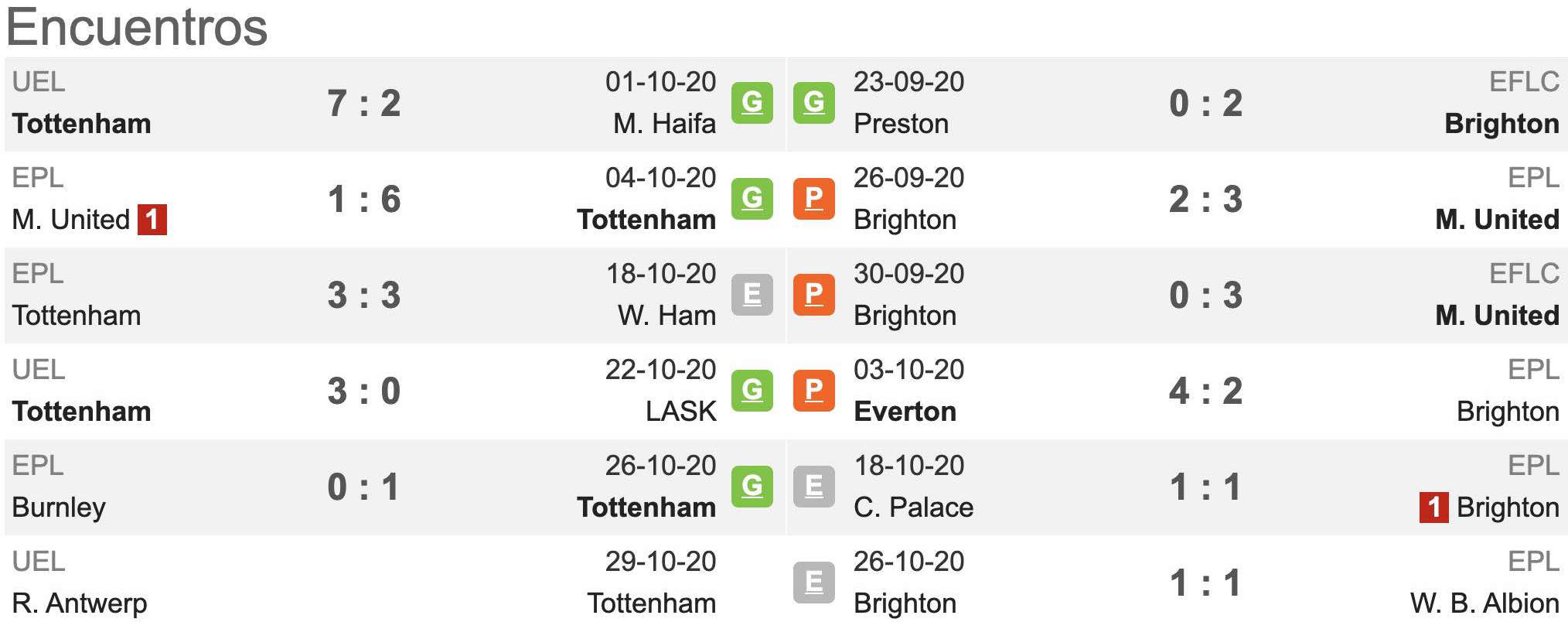Click gray E badge for Tottenham vs W. Ham
Image resolution: width=1568 pixels, height=622 pixels.
click(x=752, y=295)
